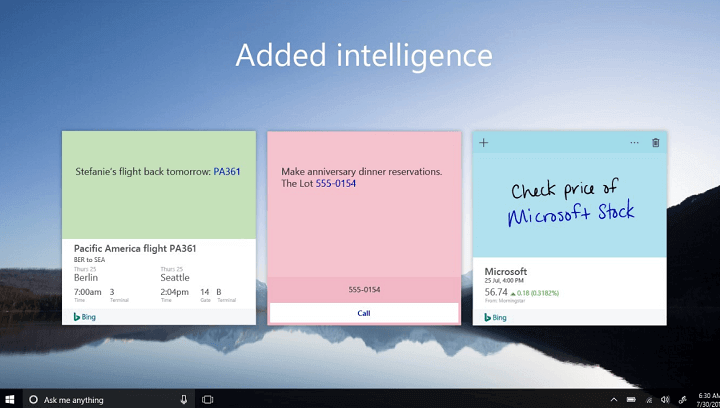The width and height of the screenshot is (720, 408).
Task: Click 'BER to SEA' route text
Action: click(x=90, y=260)
